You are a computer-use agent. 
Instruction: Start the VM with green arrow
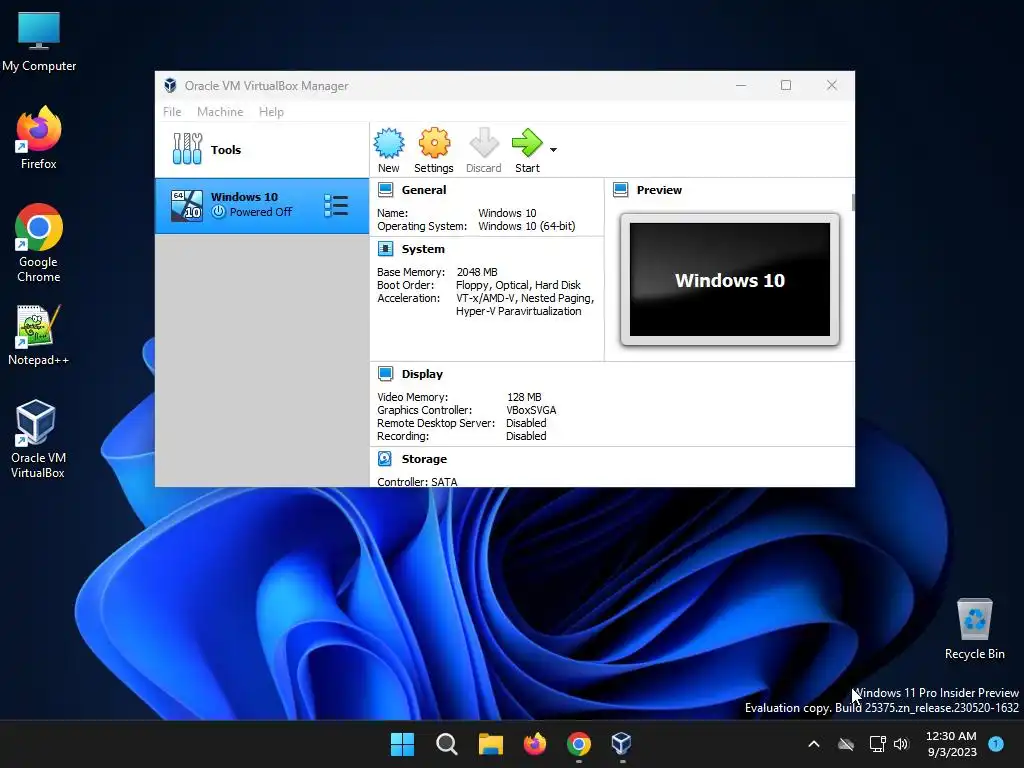coord(527,143)
